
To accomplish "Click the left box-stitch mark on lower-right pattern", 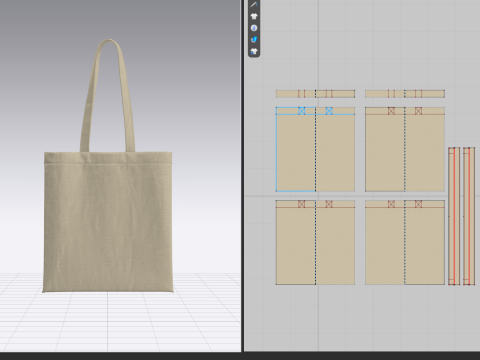I will tap(391, 204).
